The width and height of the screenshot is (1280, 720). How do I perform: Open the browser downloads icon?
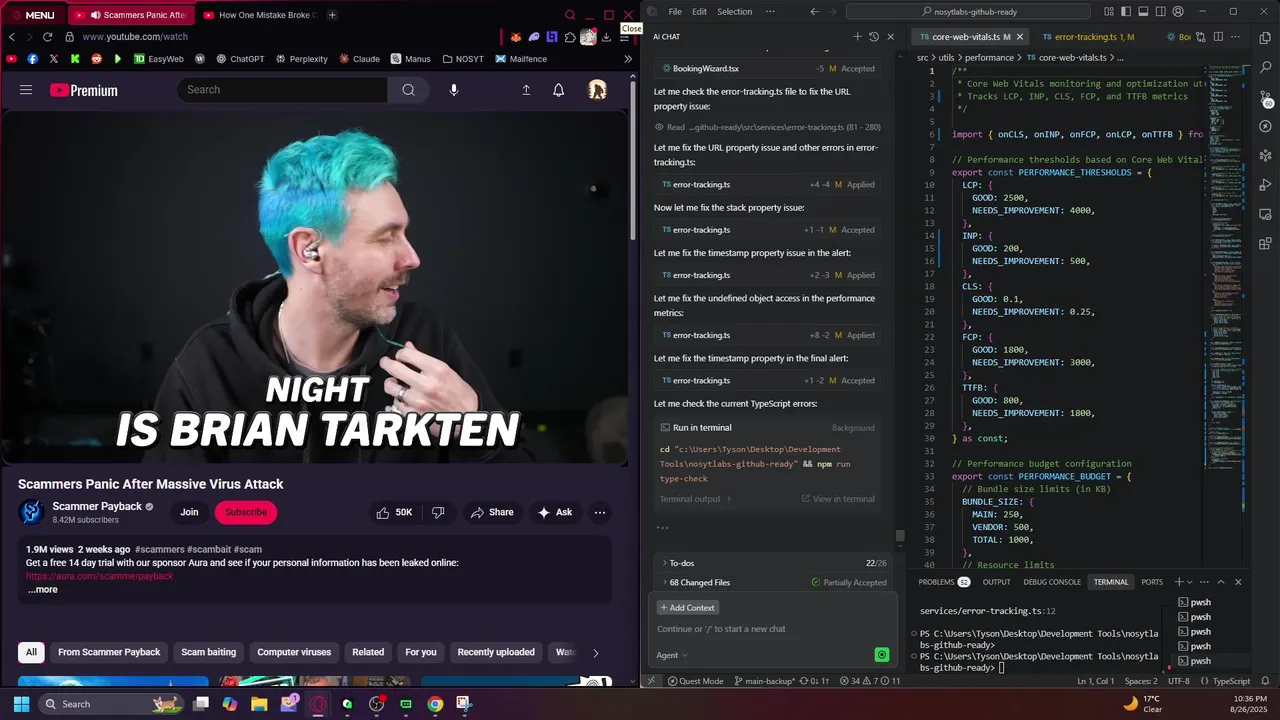pyautogui.click(x=606, y=37)
